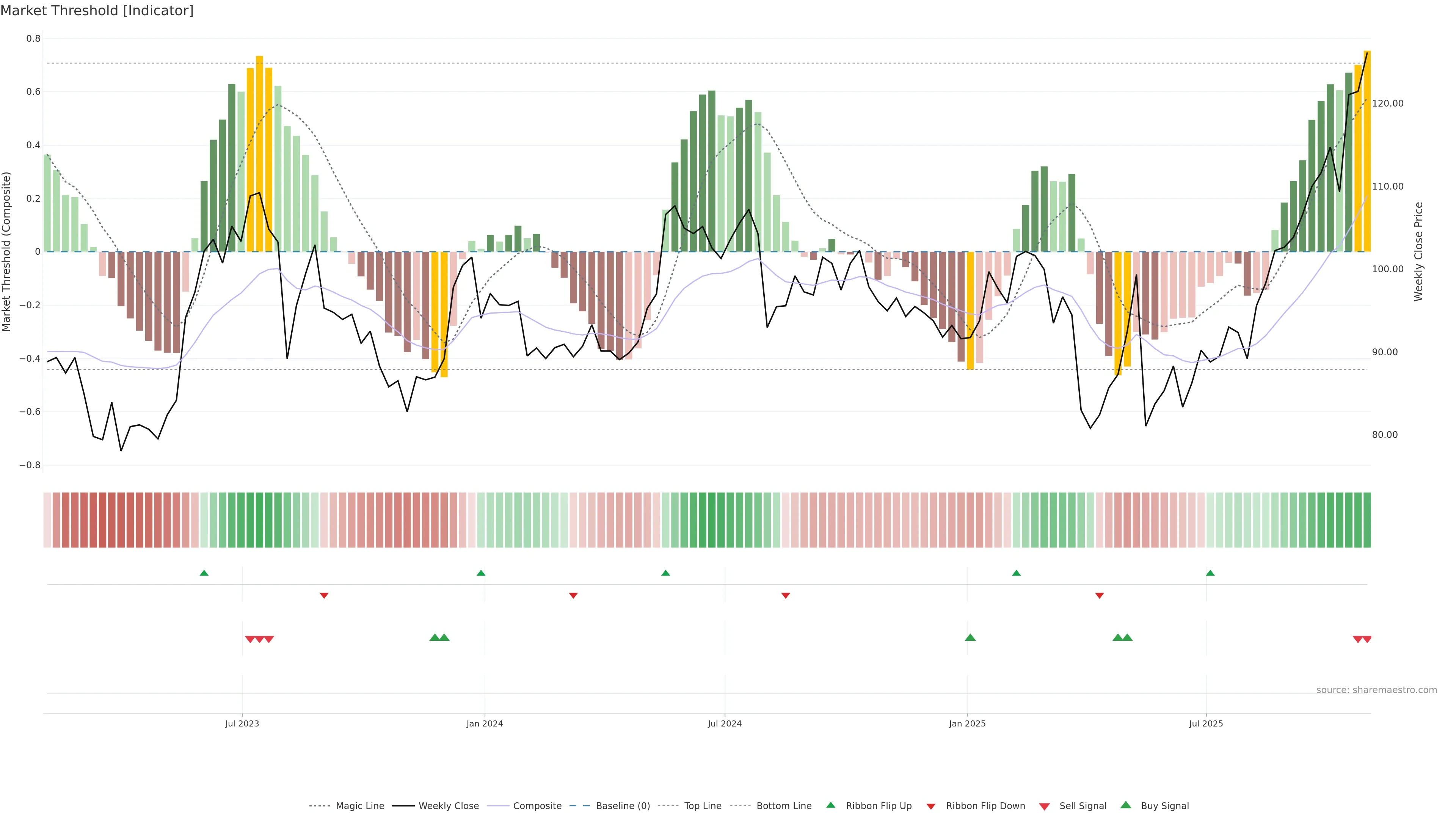
Task: Click the Ribbon Flip Down legend triangle icon
Action: (931, 806)
